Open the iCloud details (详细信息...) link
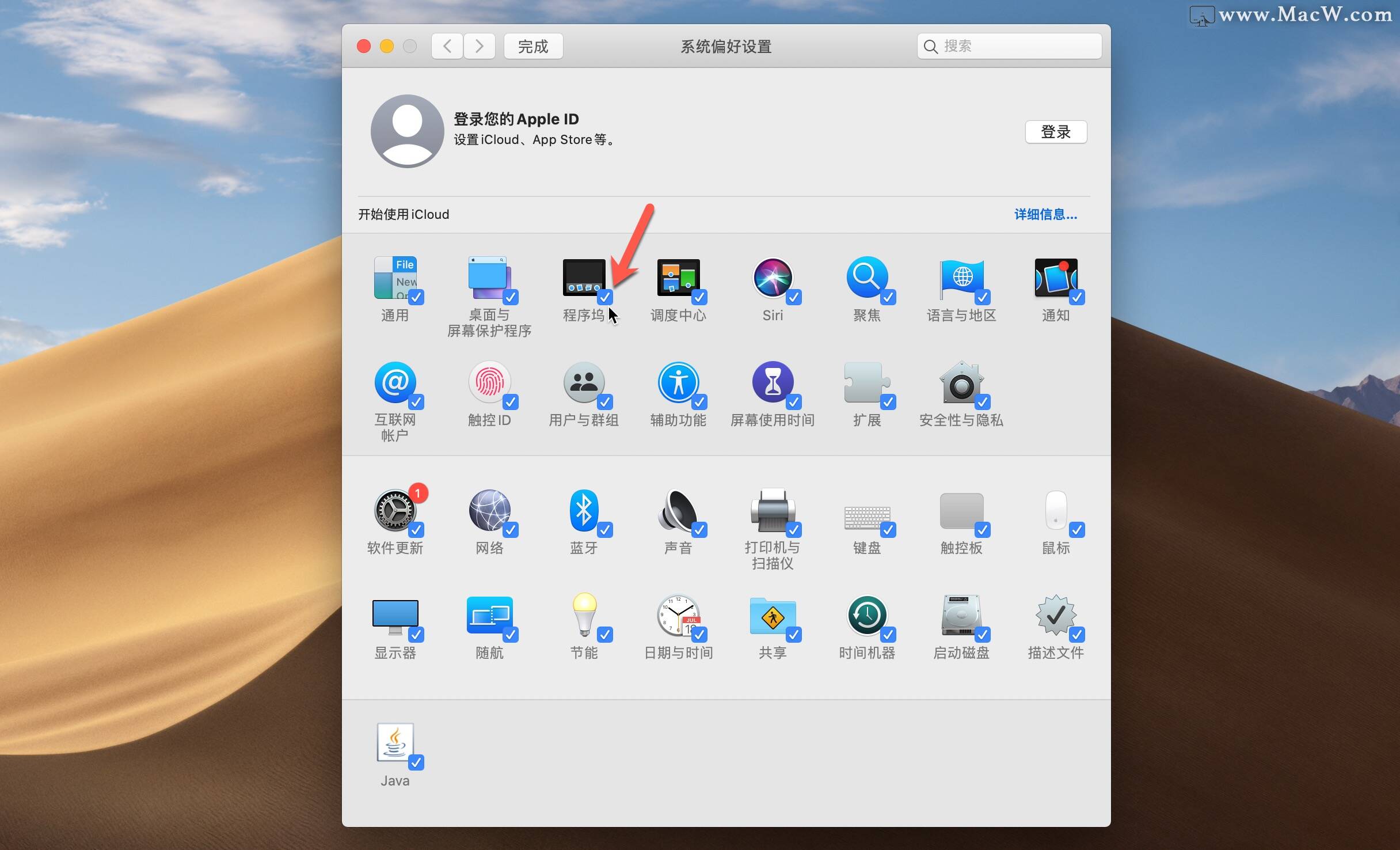 click(x=1045, y=214)
